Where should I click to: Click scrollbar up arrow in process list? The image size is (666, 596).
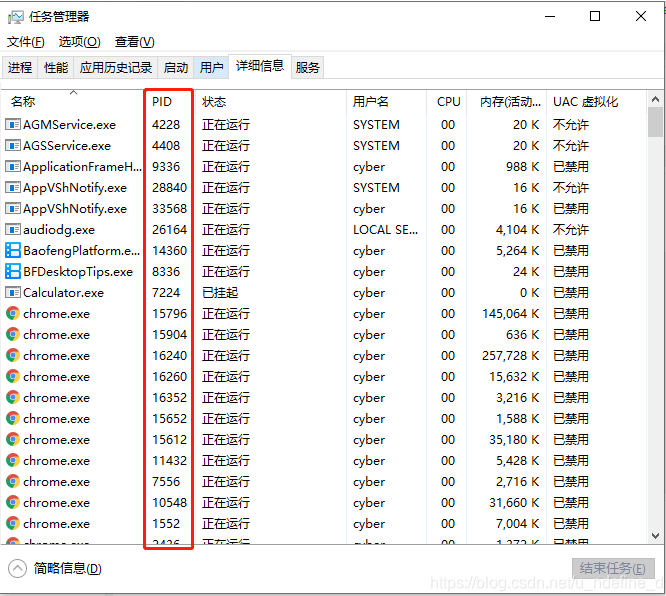[655, 99]
